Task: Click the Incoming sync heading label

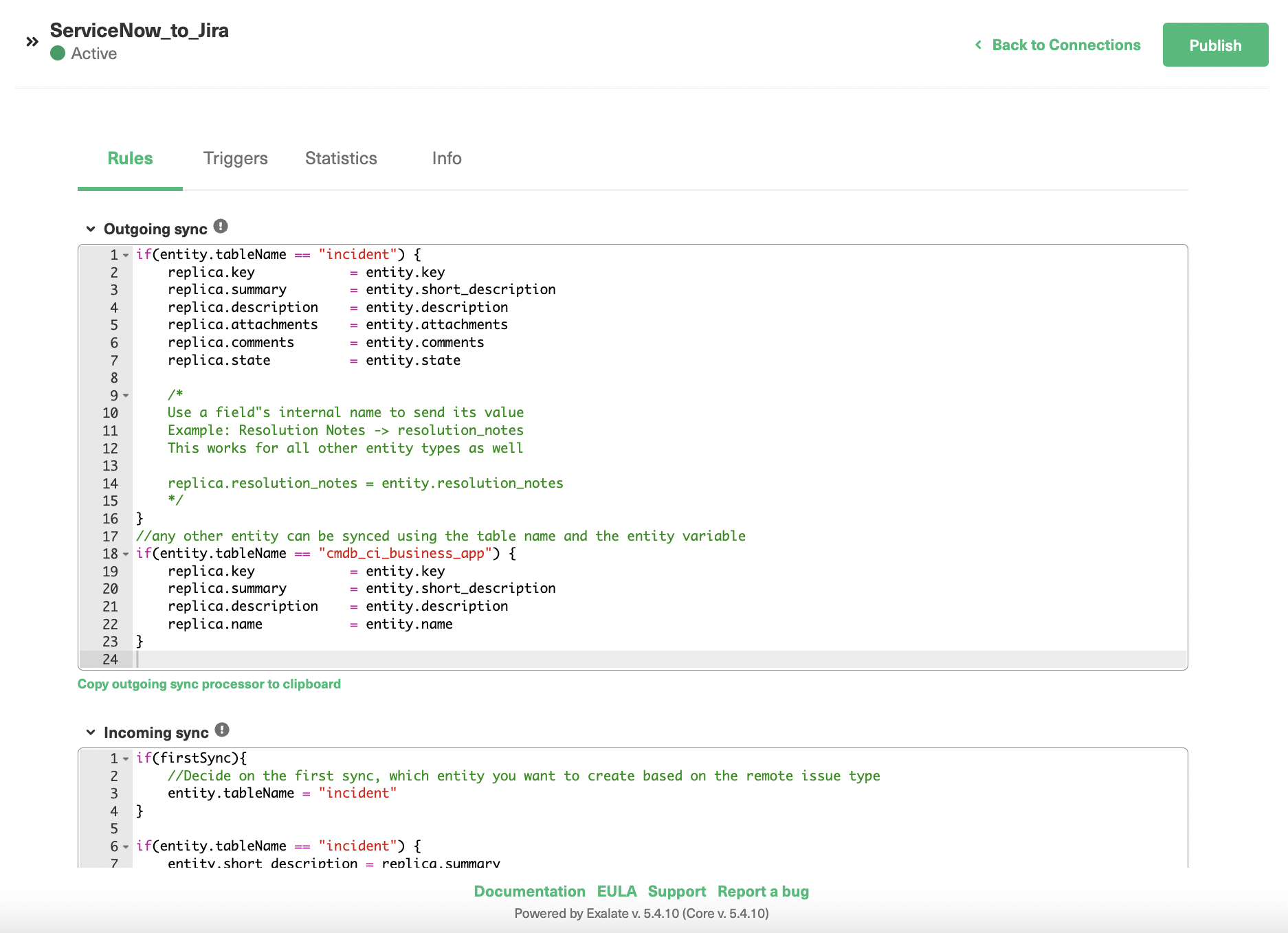Action: click(x=156, y=733)
